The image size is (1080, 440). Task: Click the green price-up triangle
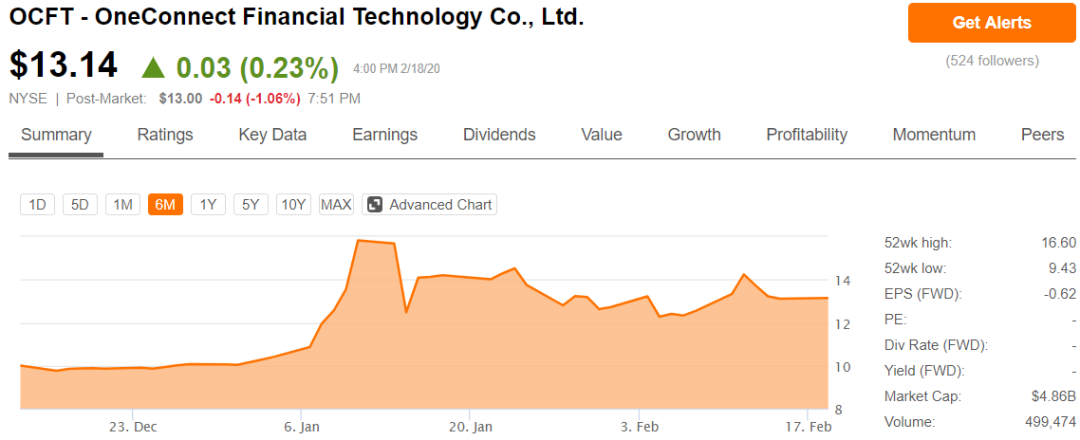(x=152, y=67)
